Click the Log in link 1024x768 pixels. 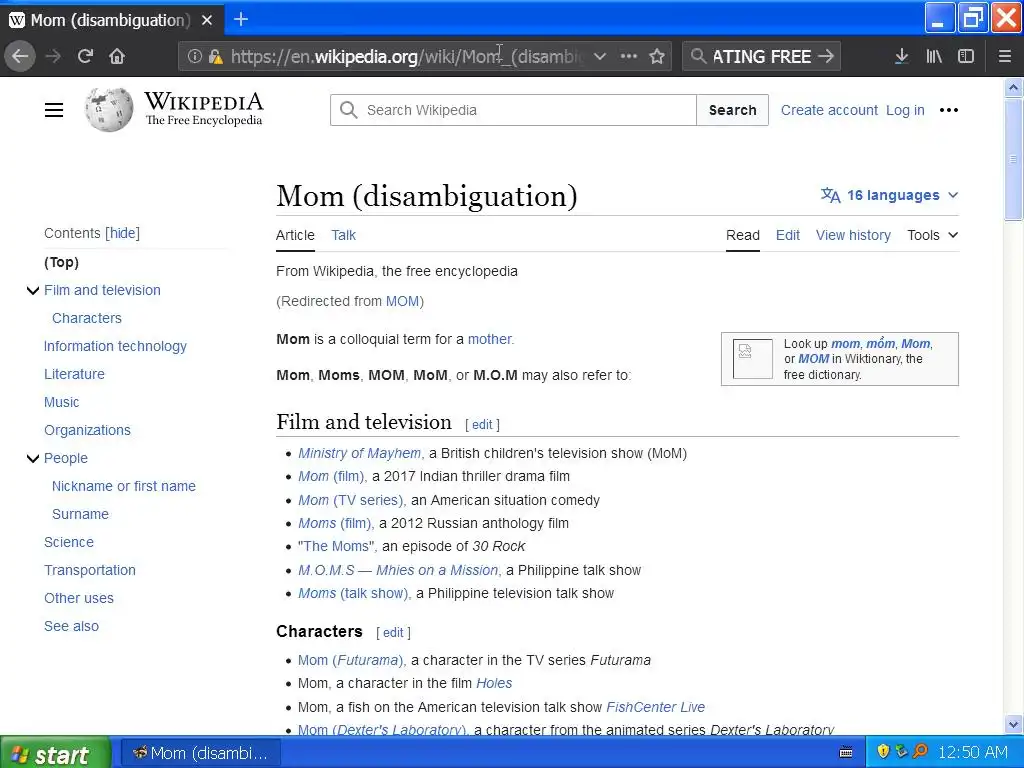point(905,110)
